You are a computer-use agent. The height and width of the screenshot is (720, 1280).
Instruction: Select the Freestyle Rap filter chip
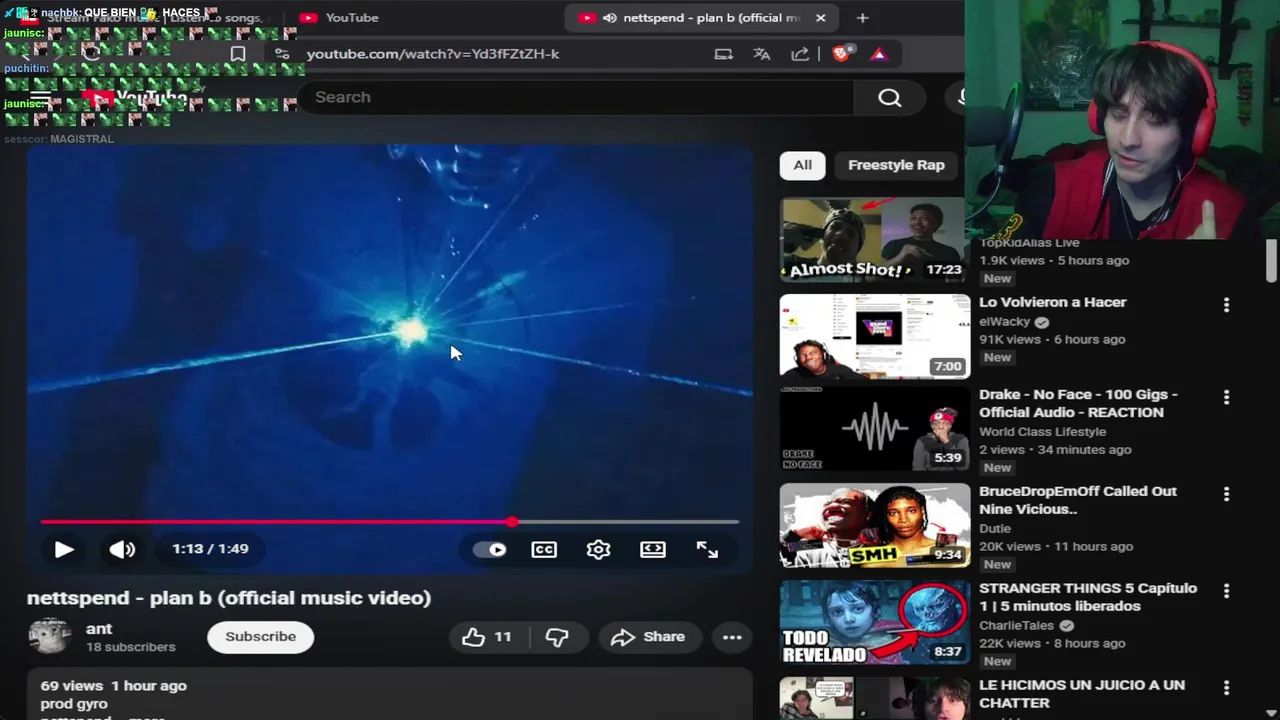click(896, 165)
